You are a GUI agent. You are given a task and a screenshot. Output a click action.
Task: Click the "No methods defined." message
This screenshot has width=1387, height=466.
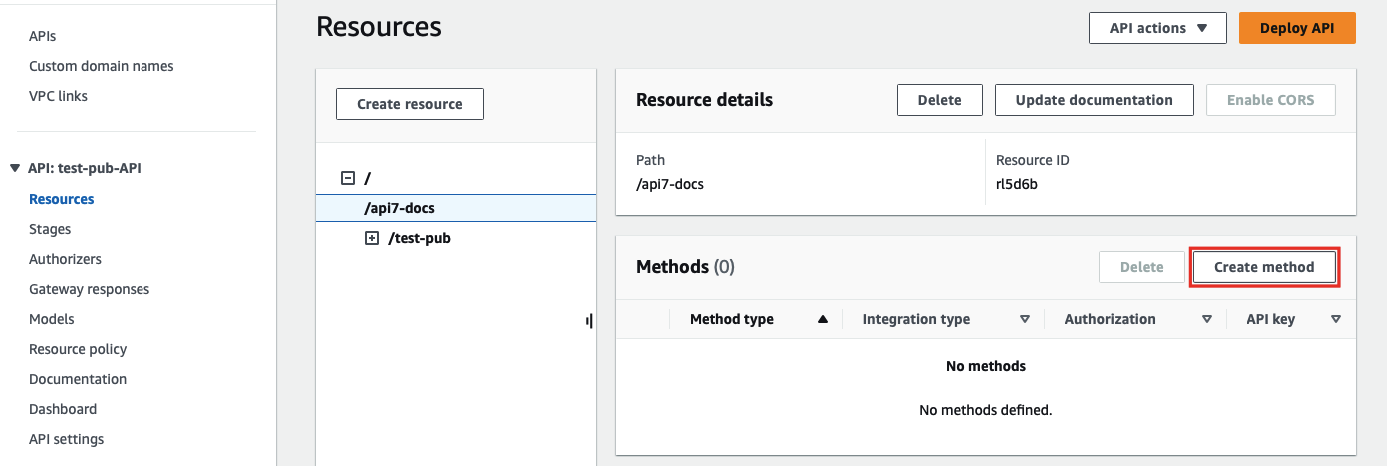tap(986, 410)
